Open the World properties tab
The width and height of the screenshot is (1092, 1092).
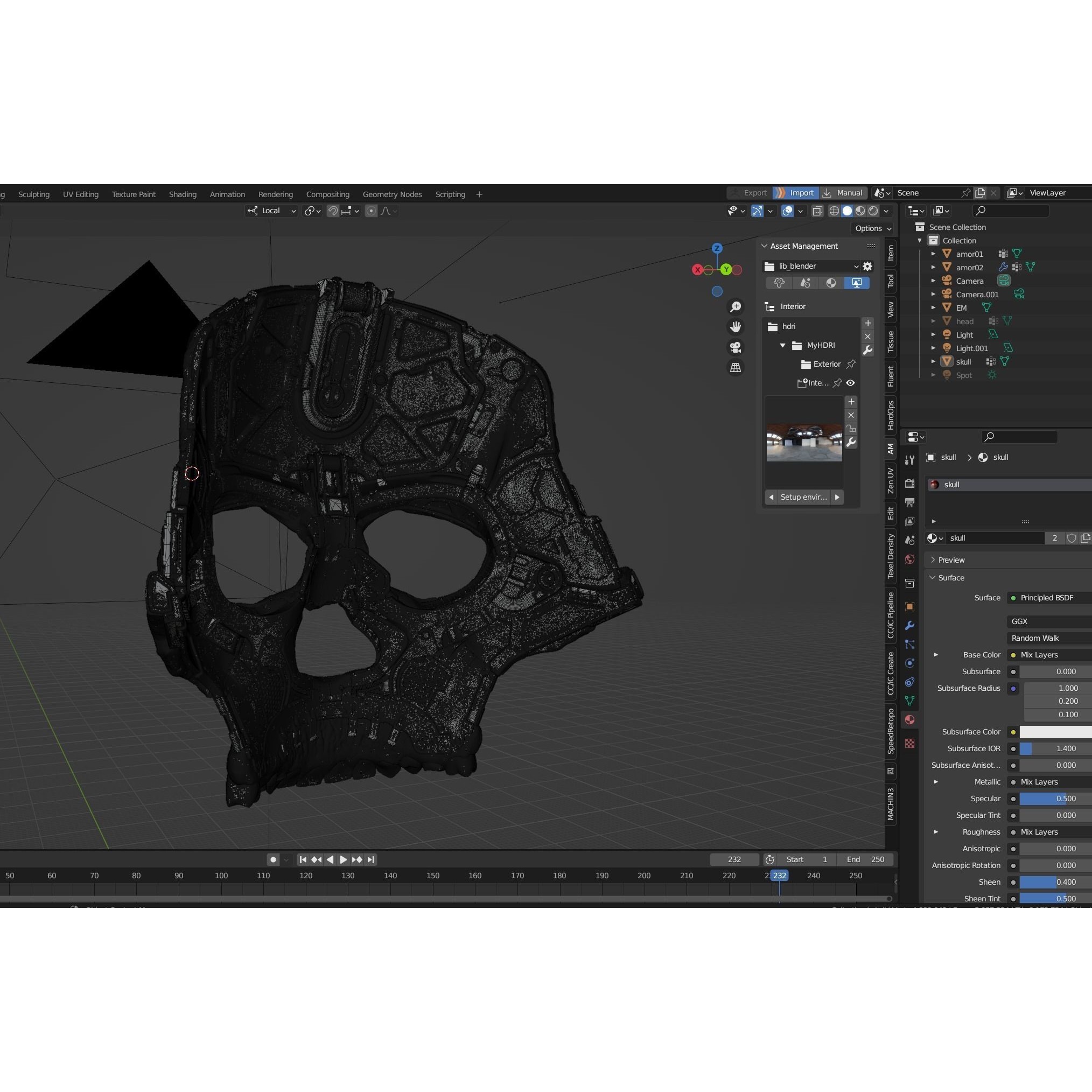point(910,558)
